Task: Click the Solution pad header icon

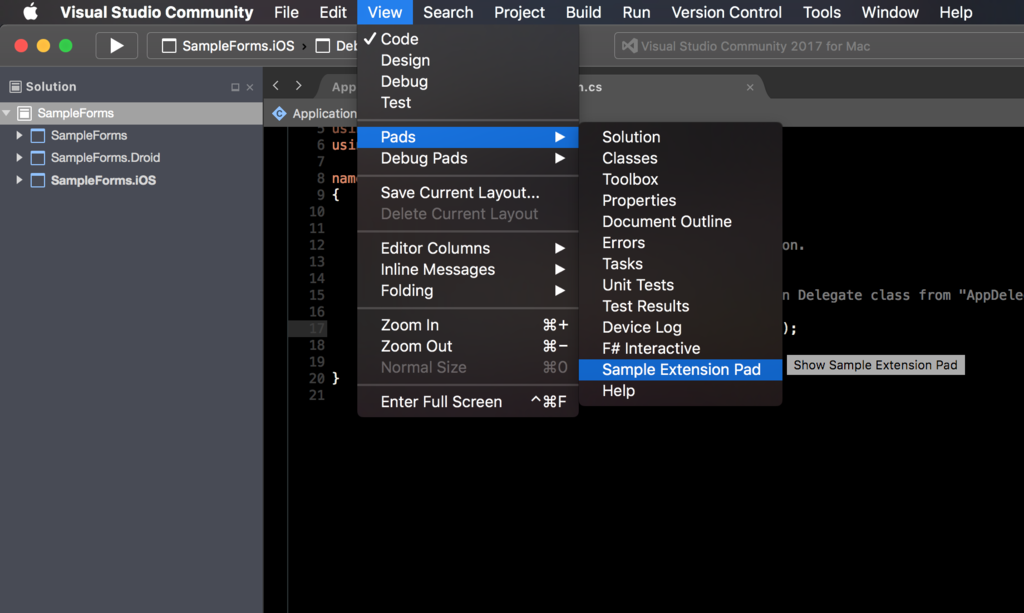Action: [x=15, y=86]
